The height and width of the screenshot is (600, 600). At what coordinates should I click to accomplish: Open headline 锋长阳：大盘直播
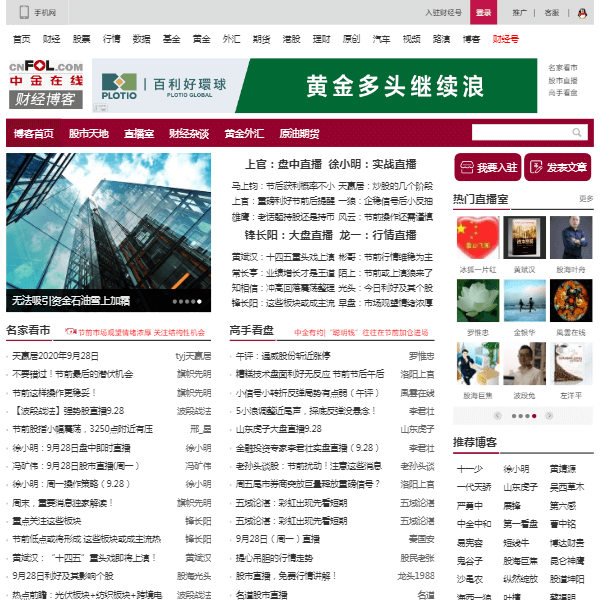coord(289,235)
